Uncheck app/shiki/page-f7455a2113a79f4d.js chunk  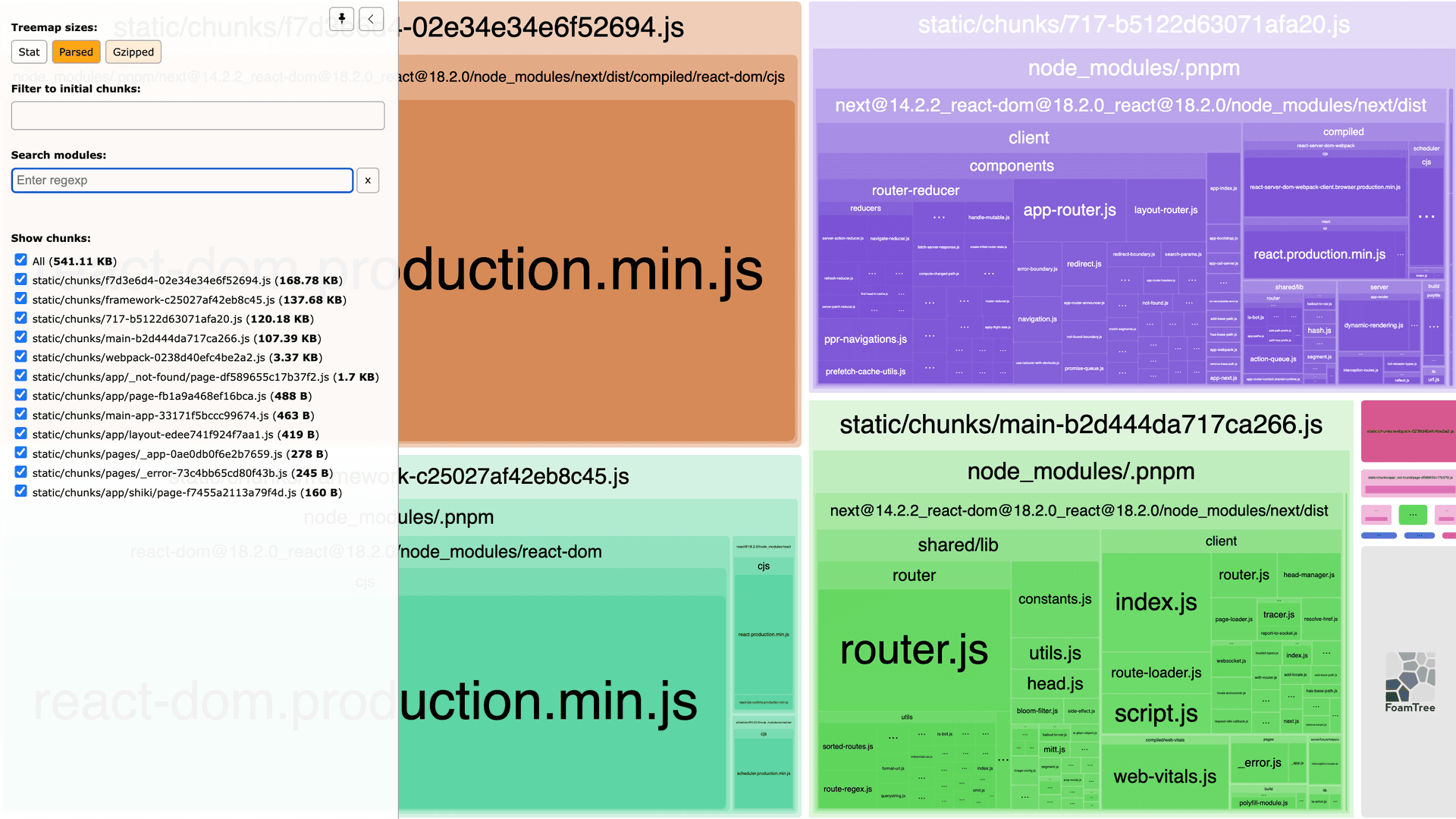(21, 491)
